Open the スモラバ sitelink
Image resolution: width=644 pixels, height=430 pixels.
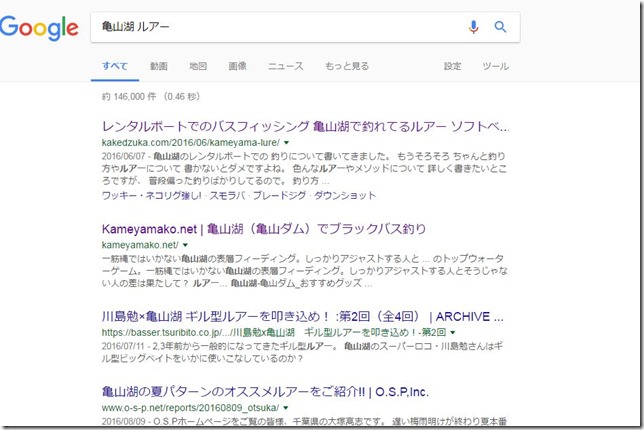[227, 195]
